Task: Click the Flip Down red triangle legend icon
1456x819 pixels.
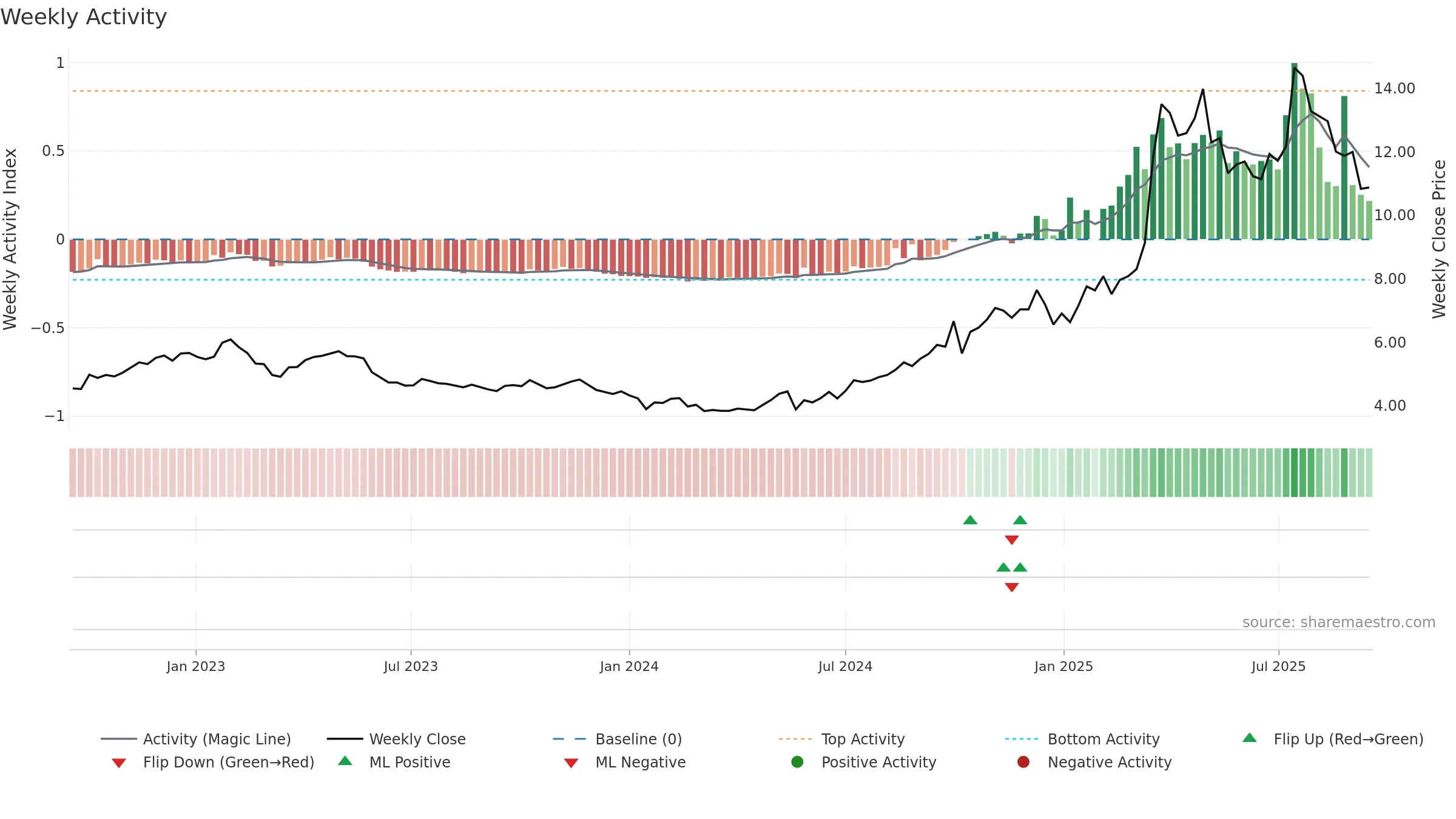Action: (x=119, y=763)
